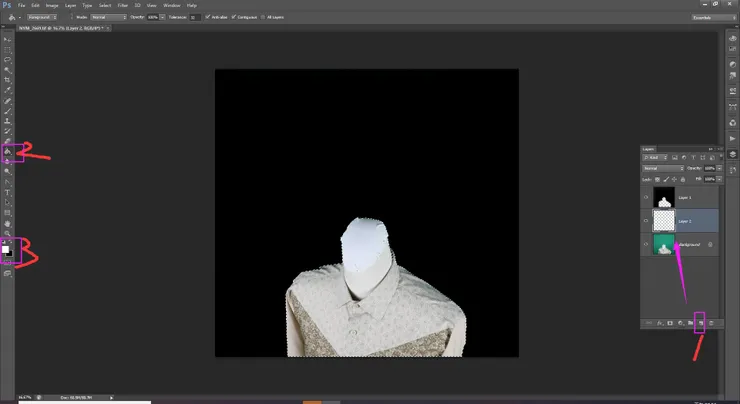Toggle the Anti-alias checkbox
Viewport: 740px width, 404px height.
[207, 17]
